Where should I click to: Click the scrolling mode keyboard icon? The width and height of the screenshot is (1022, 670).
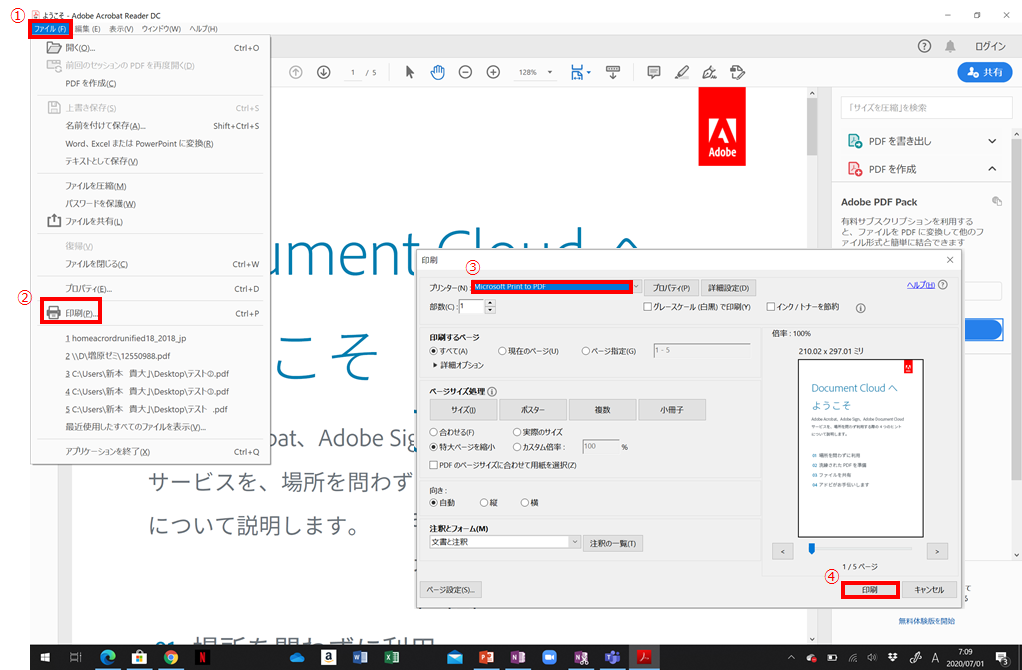(613, 72)
